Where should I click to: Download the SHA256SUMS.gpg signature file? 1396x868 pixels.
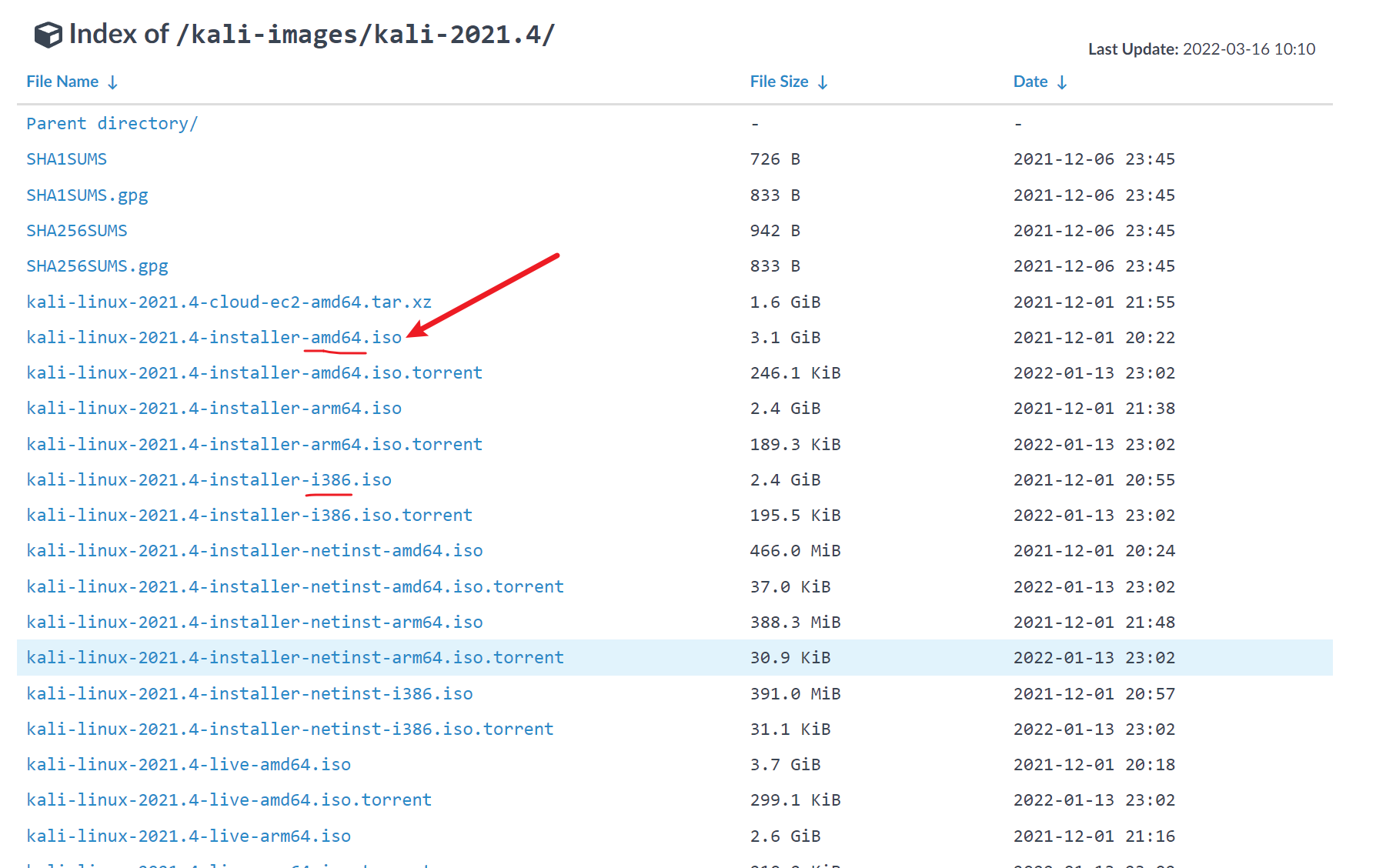(97, 266)
